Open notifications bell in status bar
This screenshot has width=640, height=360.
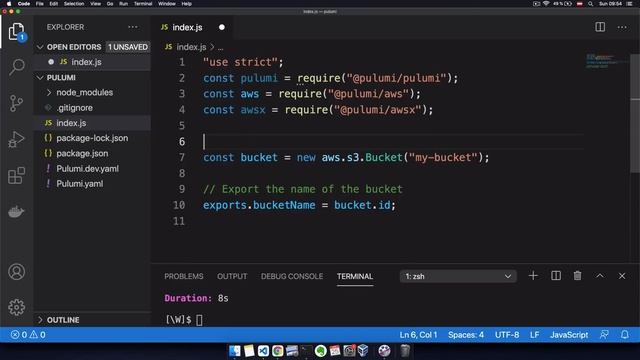[x=625, y=335]
